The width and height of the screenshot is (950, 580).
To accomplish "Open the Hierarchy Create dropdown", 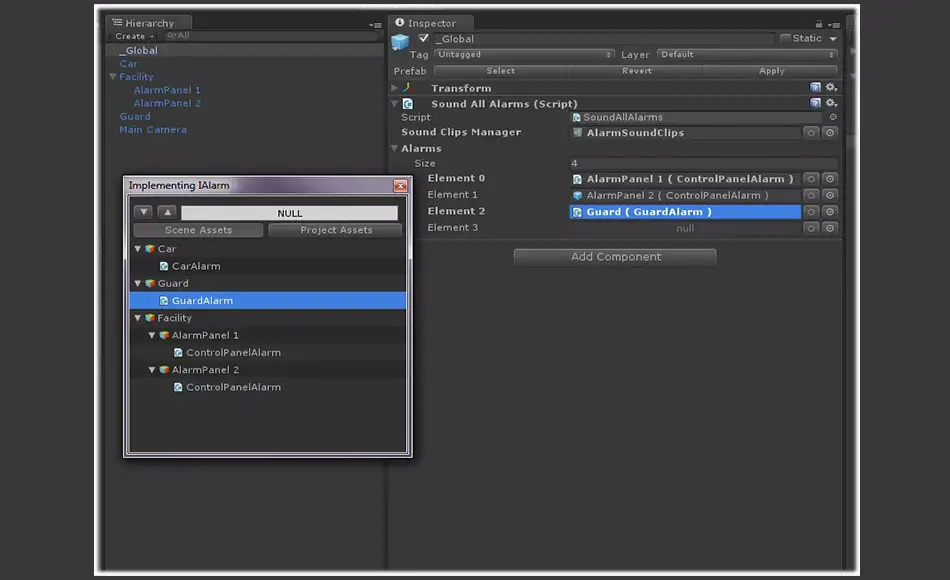I will [135, 36].
